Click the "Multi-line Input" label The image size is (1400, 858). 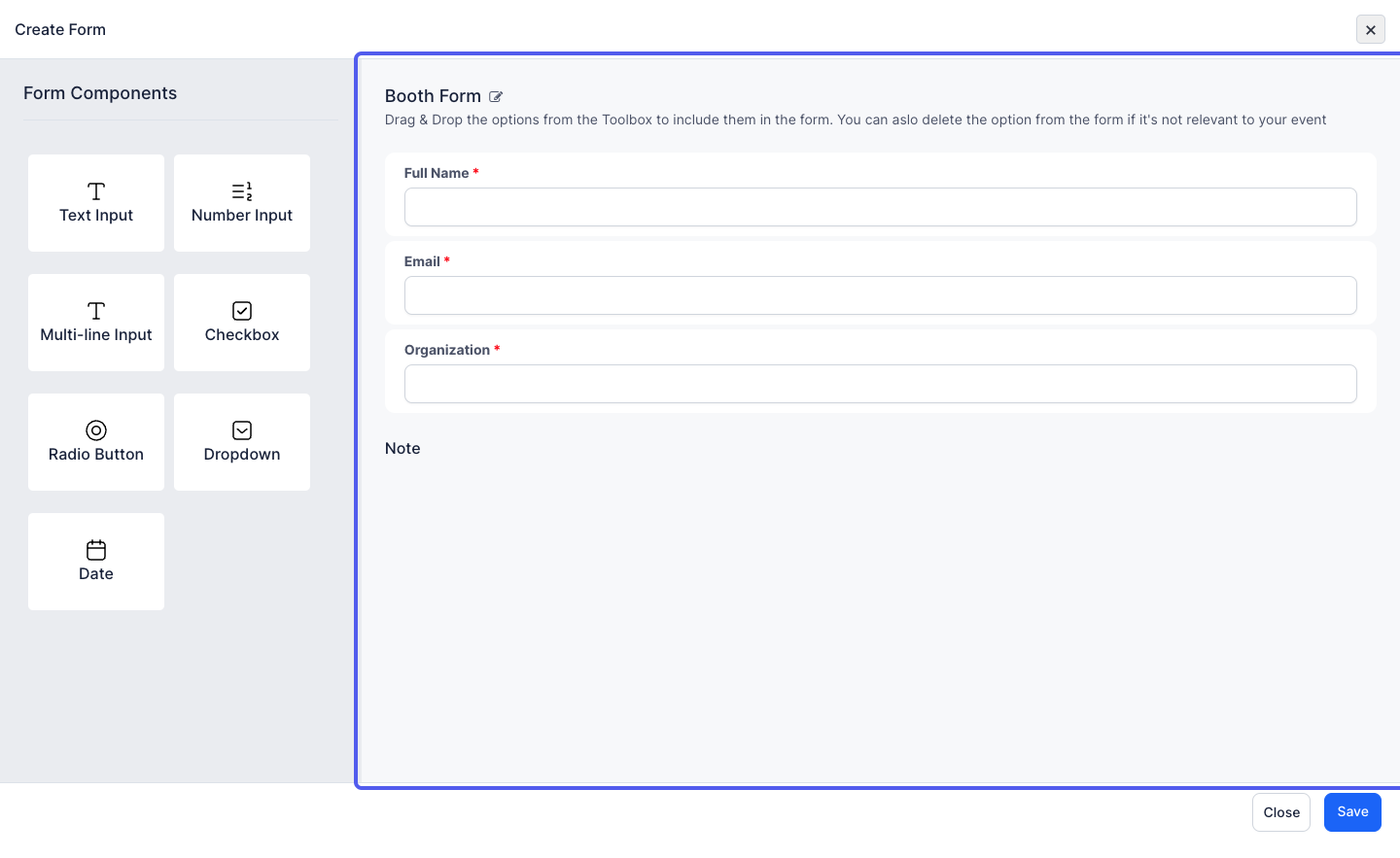[x=96, y=335]
